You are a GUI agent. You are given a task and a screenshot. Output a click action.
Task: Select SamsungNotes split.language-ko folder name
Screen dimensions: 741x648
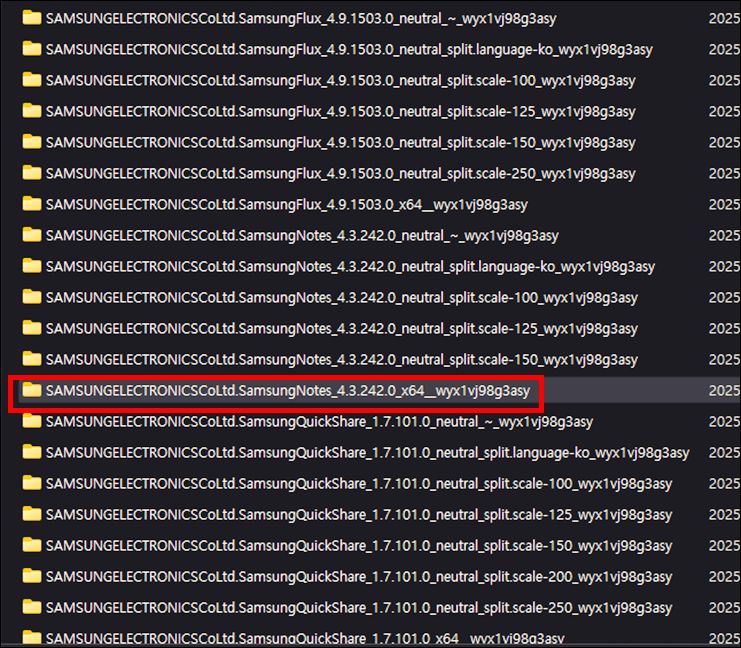(351, 267)
